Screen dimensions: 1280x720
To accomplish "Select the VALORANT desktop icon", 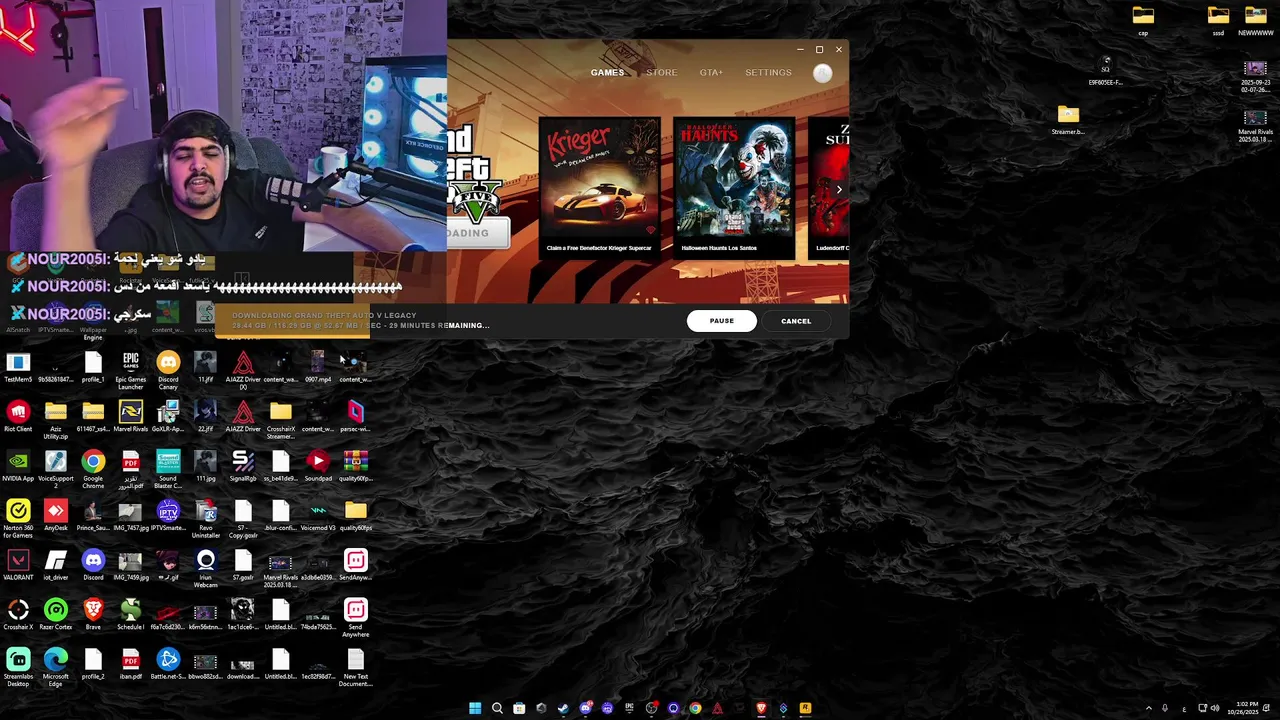I will pyautogui.click(x=18, y=565).
